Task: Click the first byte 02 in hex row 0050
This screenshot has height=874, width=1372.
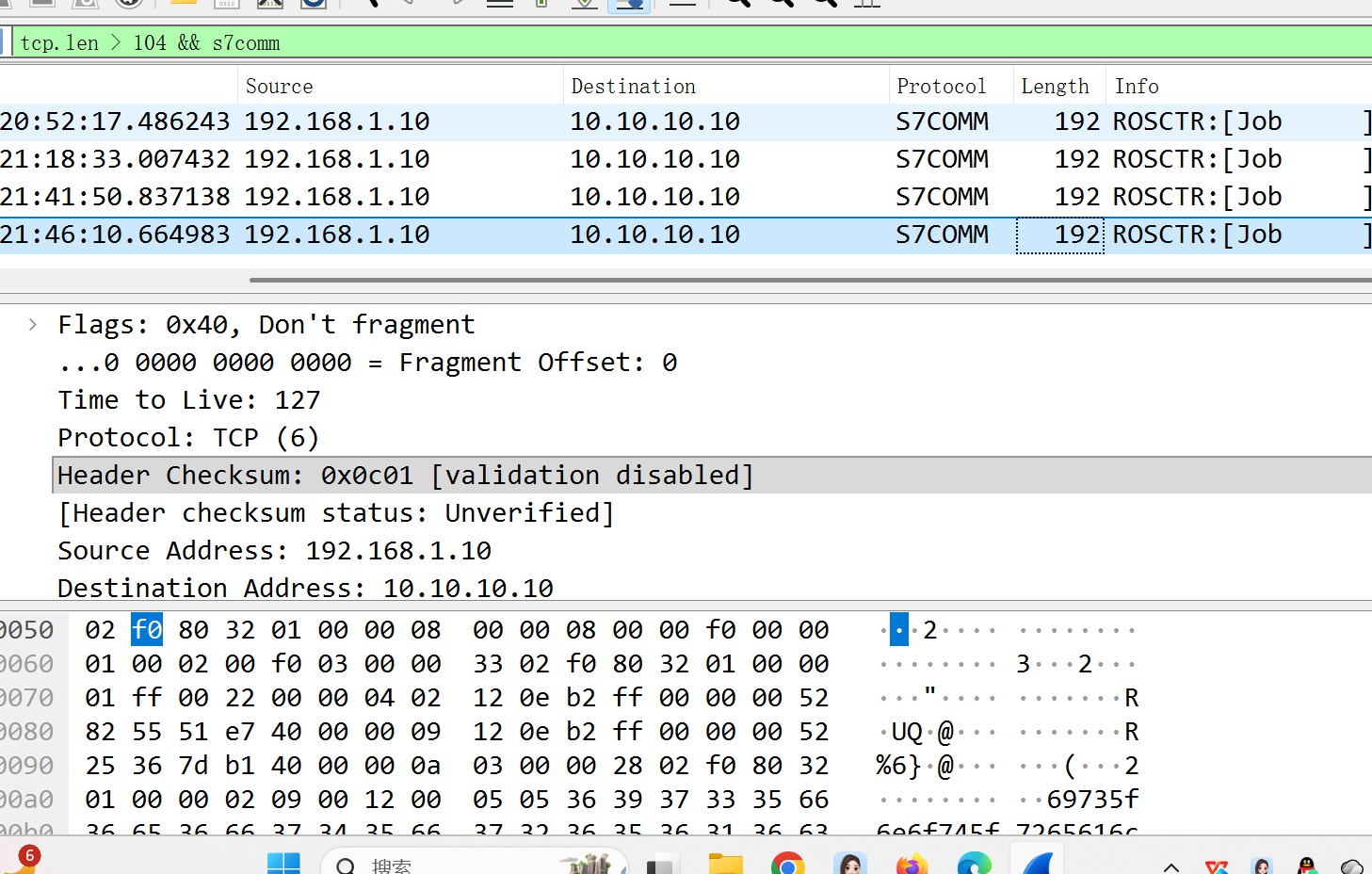Action: 100,629
